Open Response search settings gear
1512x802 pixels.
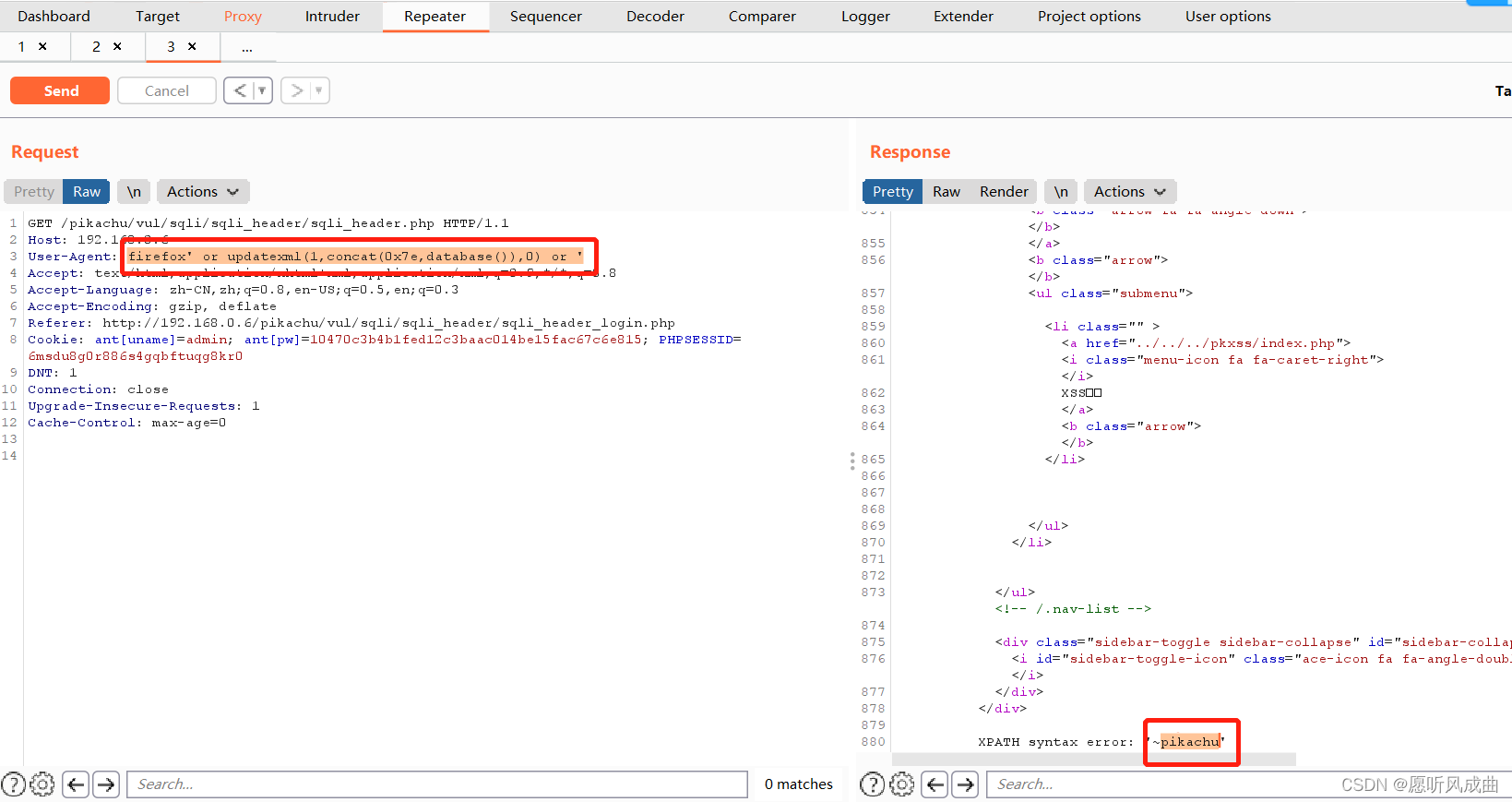point(902,784)
